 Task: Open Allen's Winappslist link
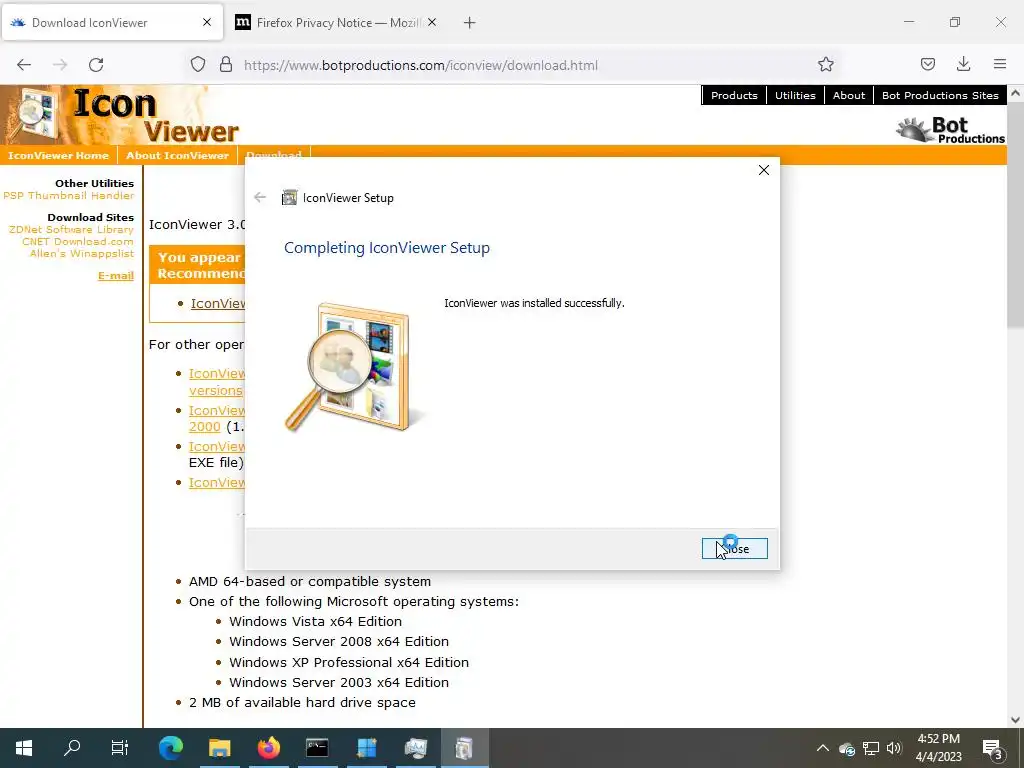click(82, 253)
